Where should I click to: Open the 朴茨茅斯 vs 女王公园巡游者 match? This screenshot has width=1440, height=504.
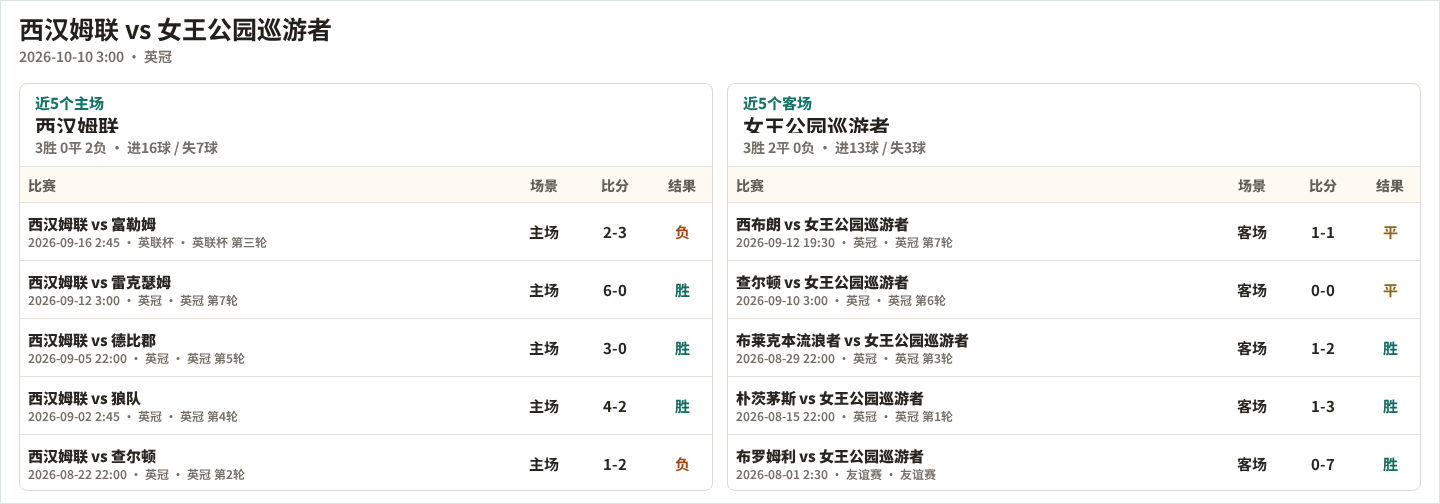pos(1074,406)
